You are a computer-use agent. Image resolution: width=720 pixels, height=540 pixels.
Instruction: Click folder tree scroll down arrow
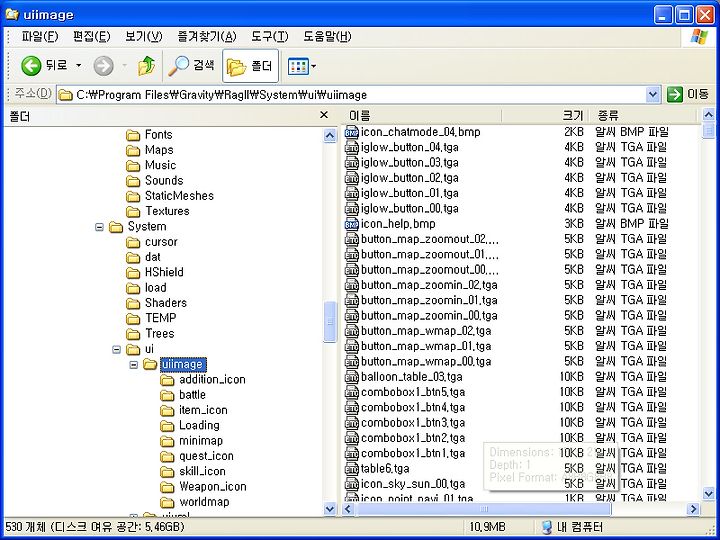(x=330, y=508)
